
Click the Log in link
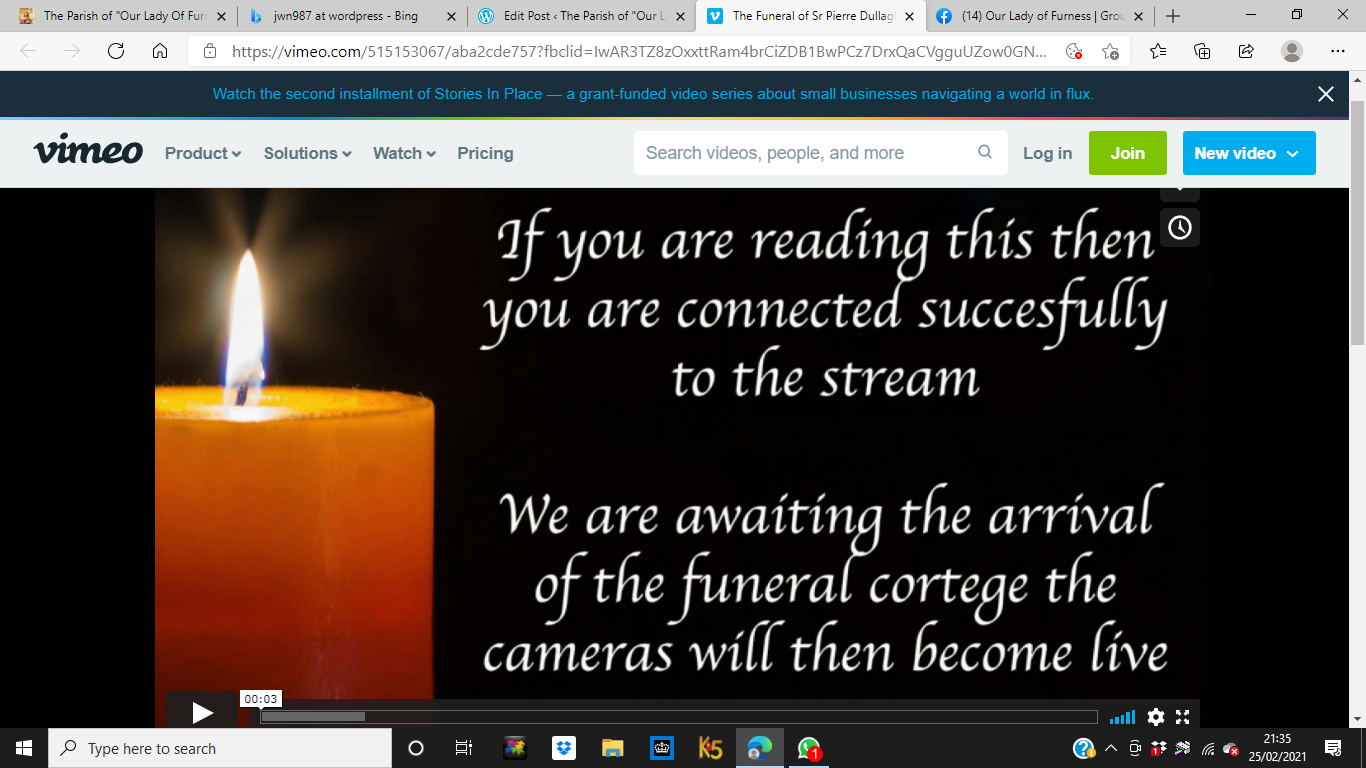click(x=1047, y=153)
